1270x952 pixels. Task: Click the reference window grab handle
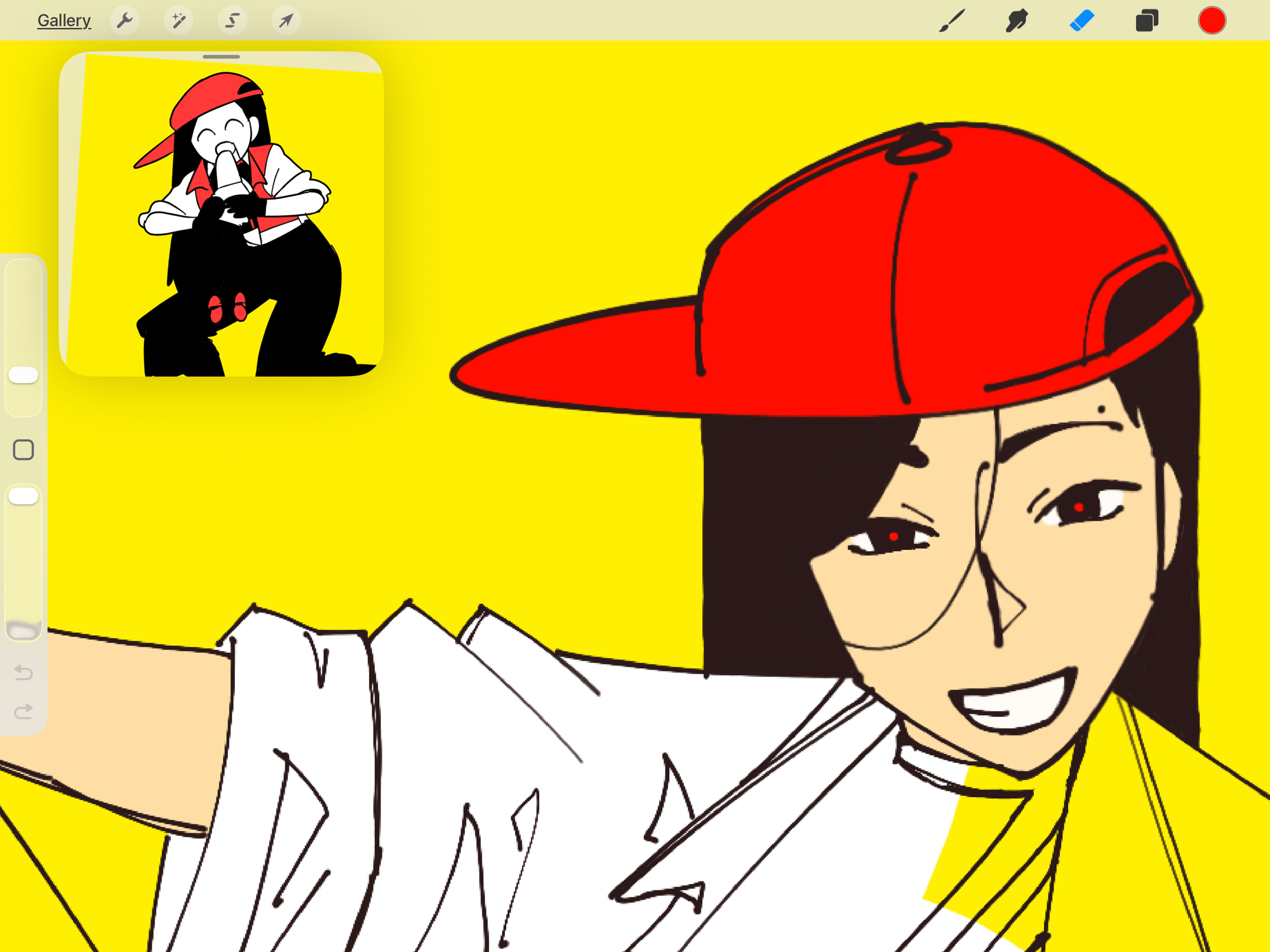(x=221, y=57)
